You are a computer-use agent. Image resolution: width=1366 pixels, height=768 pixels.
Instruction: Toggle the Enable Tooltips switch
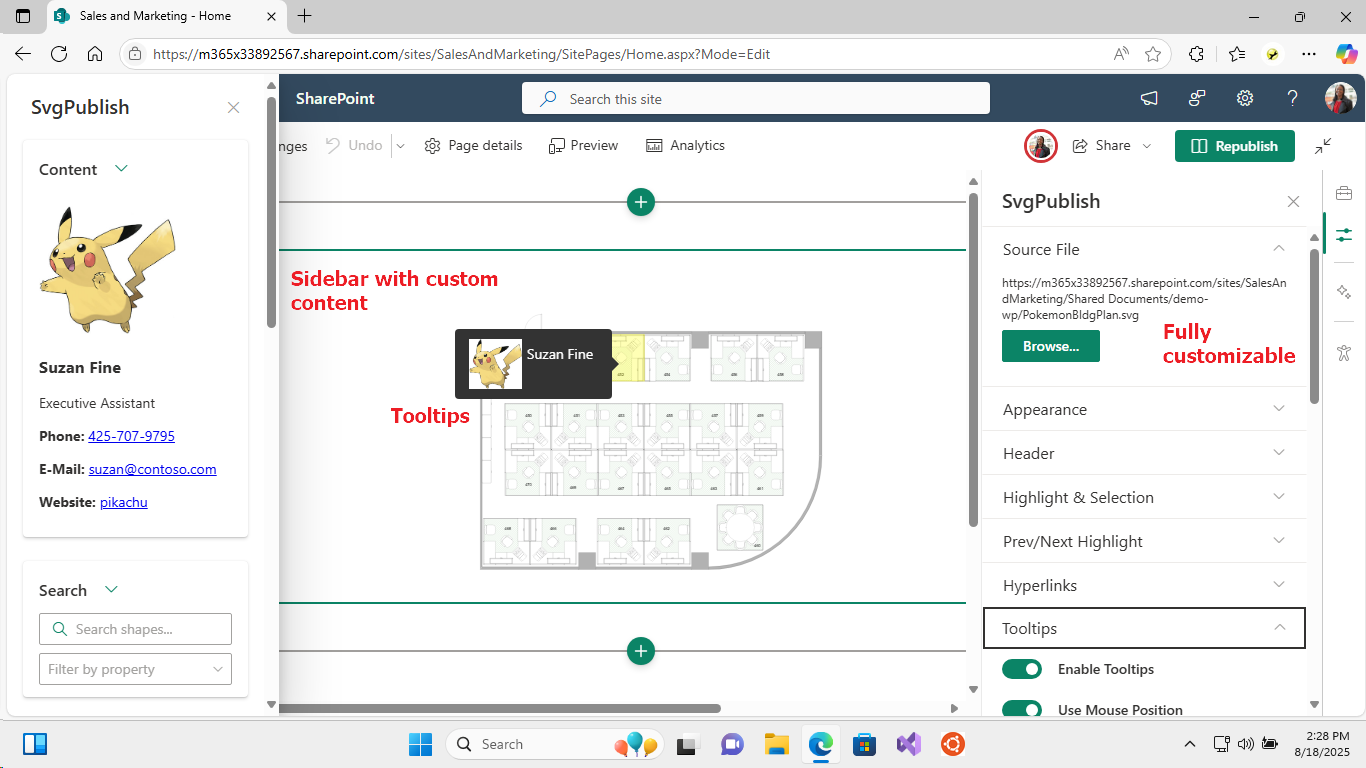1022,669
